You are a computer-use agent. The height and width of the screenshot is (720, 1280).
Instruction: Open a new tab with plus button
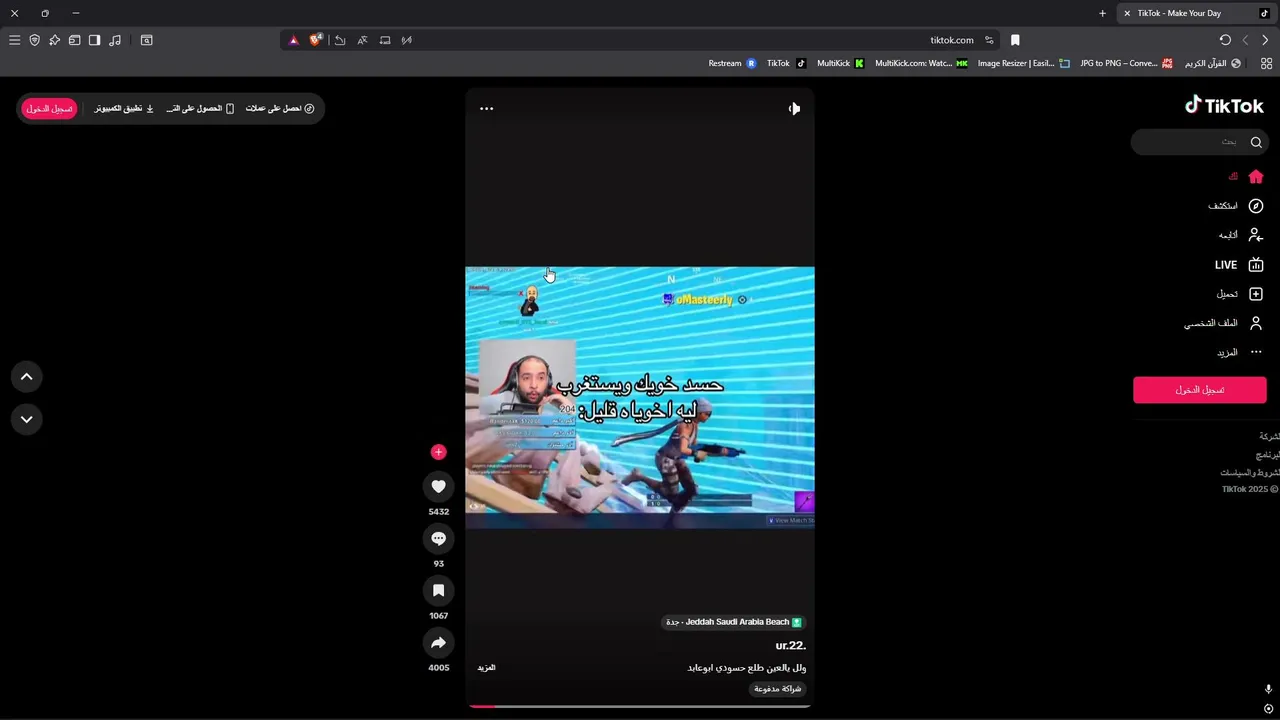pos(1102,13)
